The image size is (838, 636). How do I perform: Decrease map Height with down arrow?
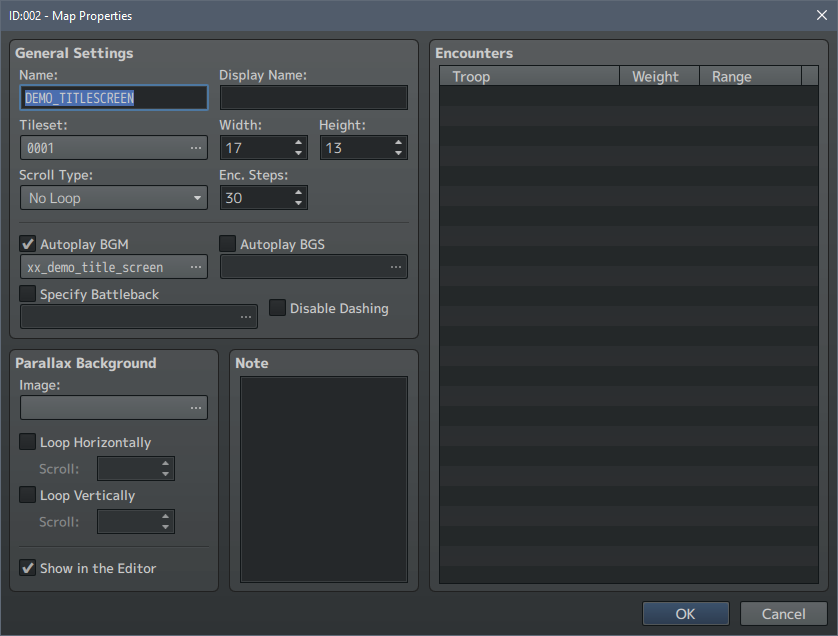(398, 153)
